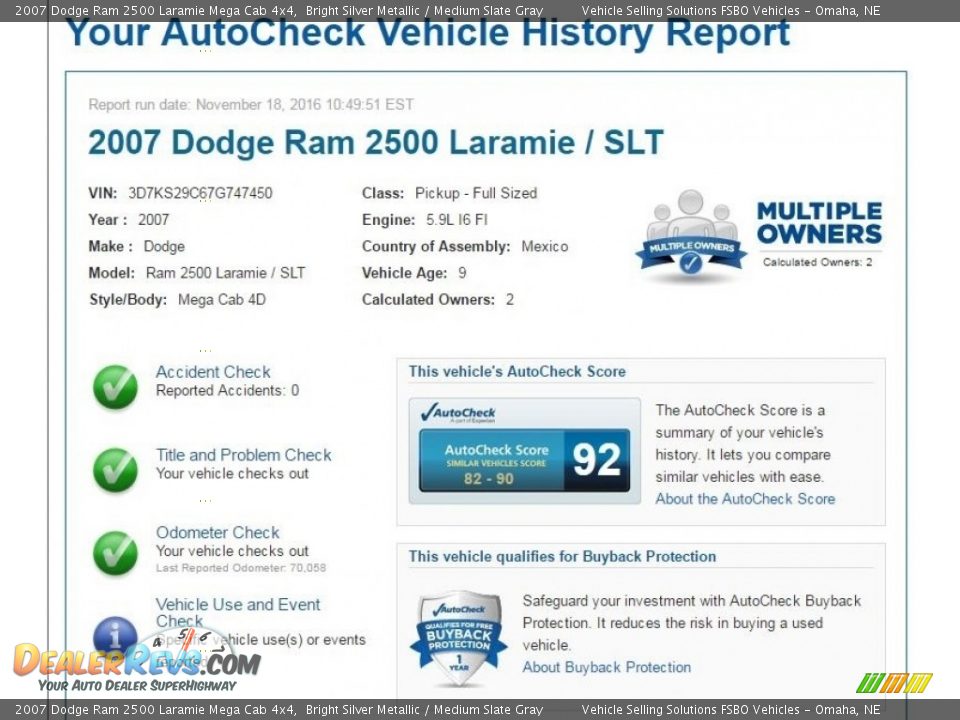Click the Title and Problem Check checkmark icon
The height and width of the screenshot is (720, 960).
114,469
